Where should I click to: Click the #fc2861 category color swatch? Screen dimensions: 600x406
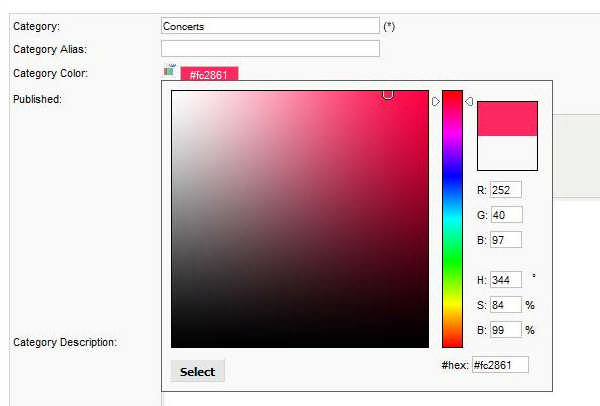point(209,74)
